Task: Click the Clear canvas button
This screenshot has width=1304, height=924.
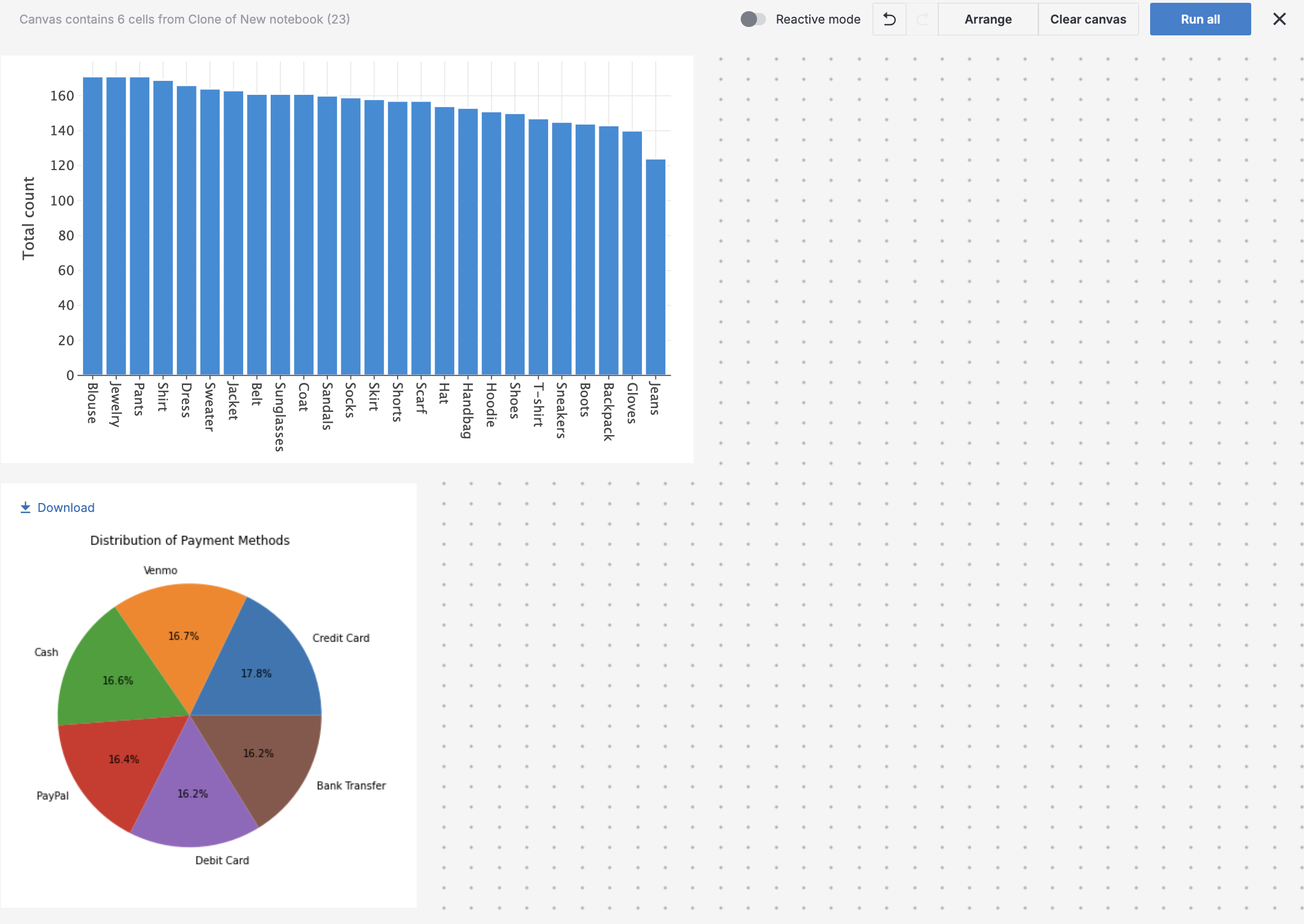Action: [x=1088, y=19]
